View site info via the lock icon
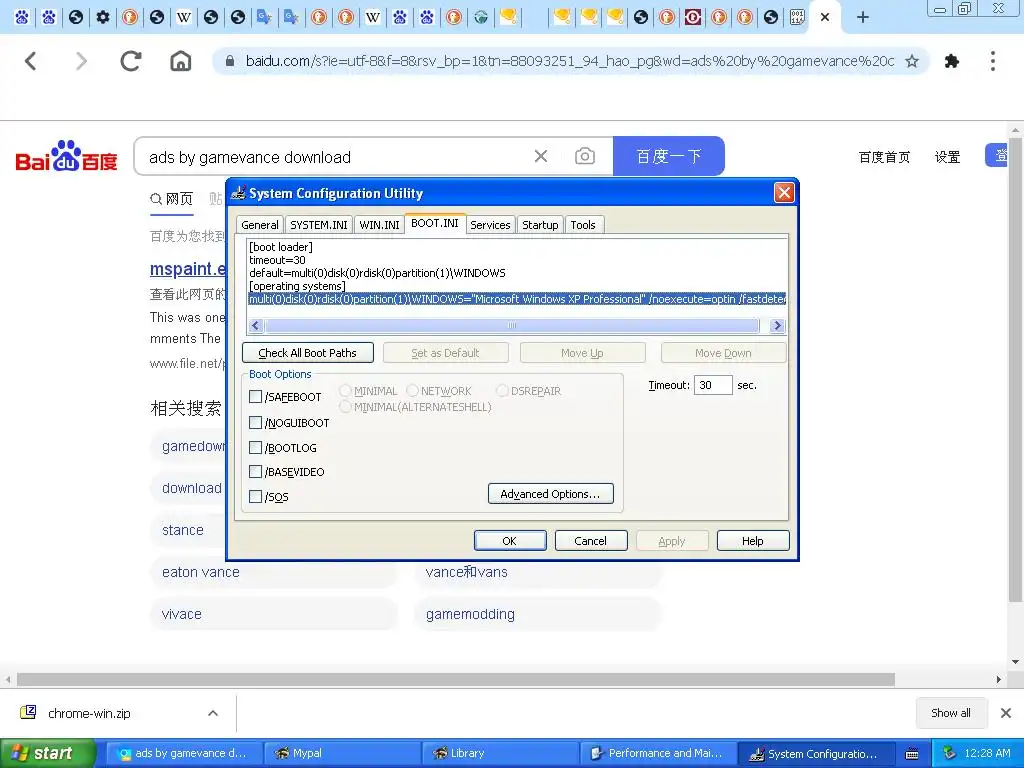This screenshot has width=1024, height=768. (229, 61)
